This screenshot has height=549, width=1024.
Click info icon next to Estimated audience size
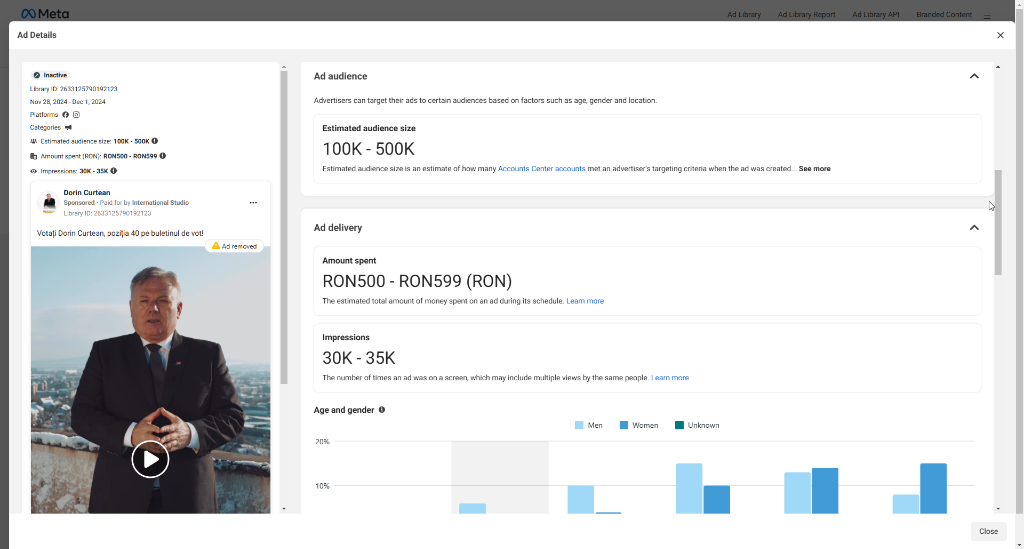point(155,141)
